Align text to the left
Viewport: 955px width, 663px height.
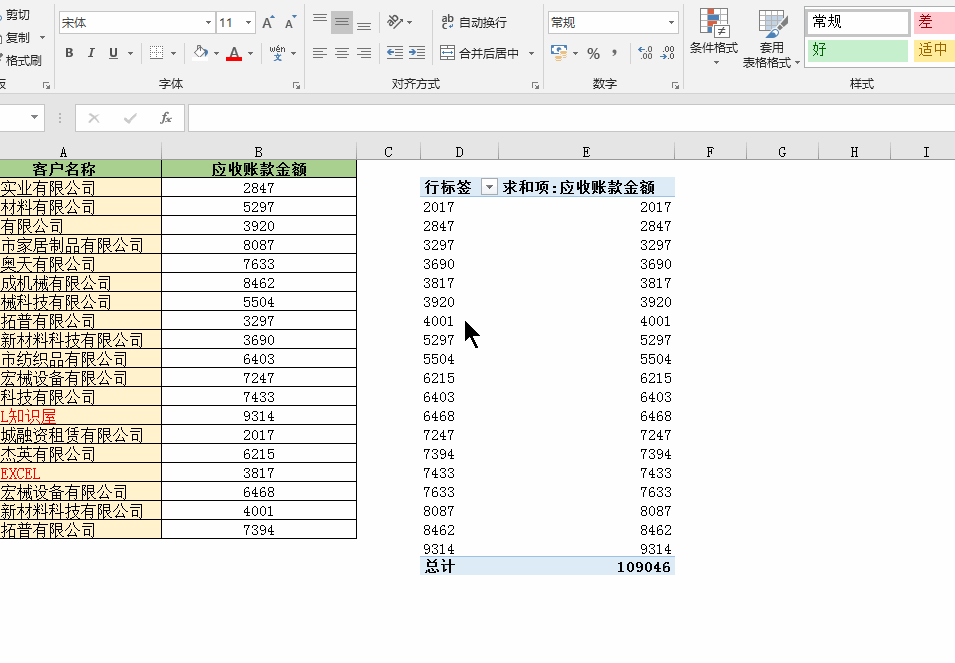coord(320,53)
